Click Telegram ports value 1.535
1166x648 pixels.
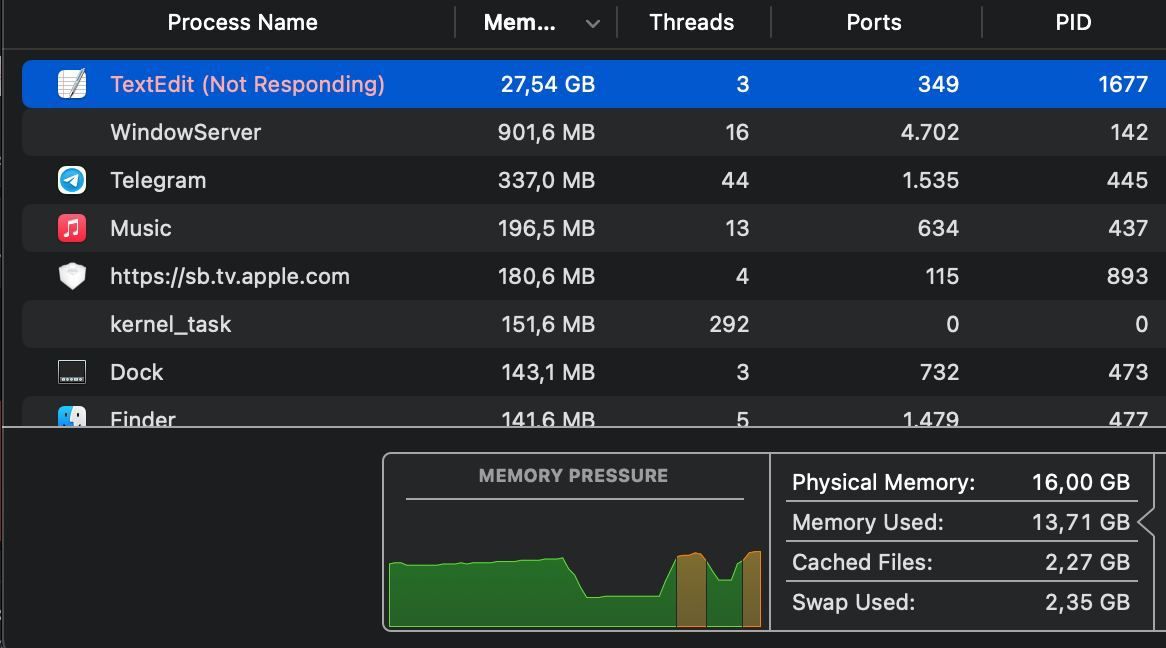930,180
